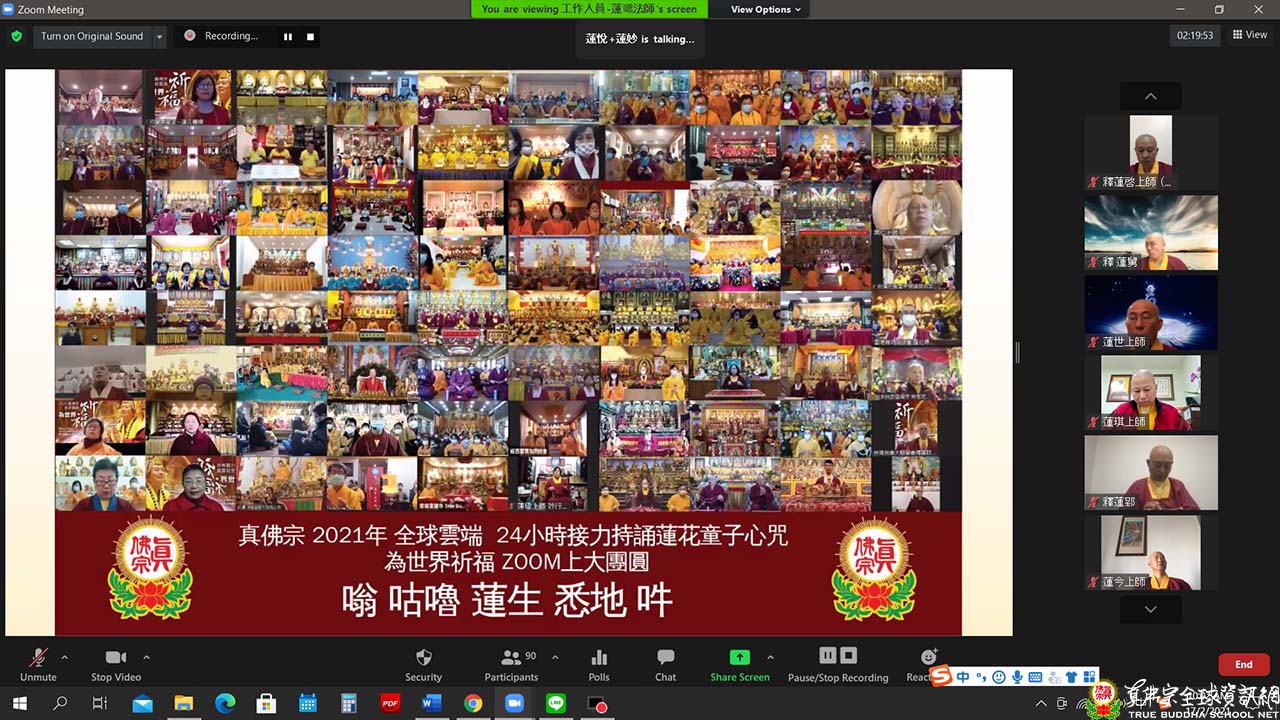The width and height of the screenshot is (1280, 720).
Task: Open the View Options dropdown
Action: tap(766, 9)
